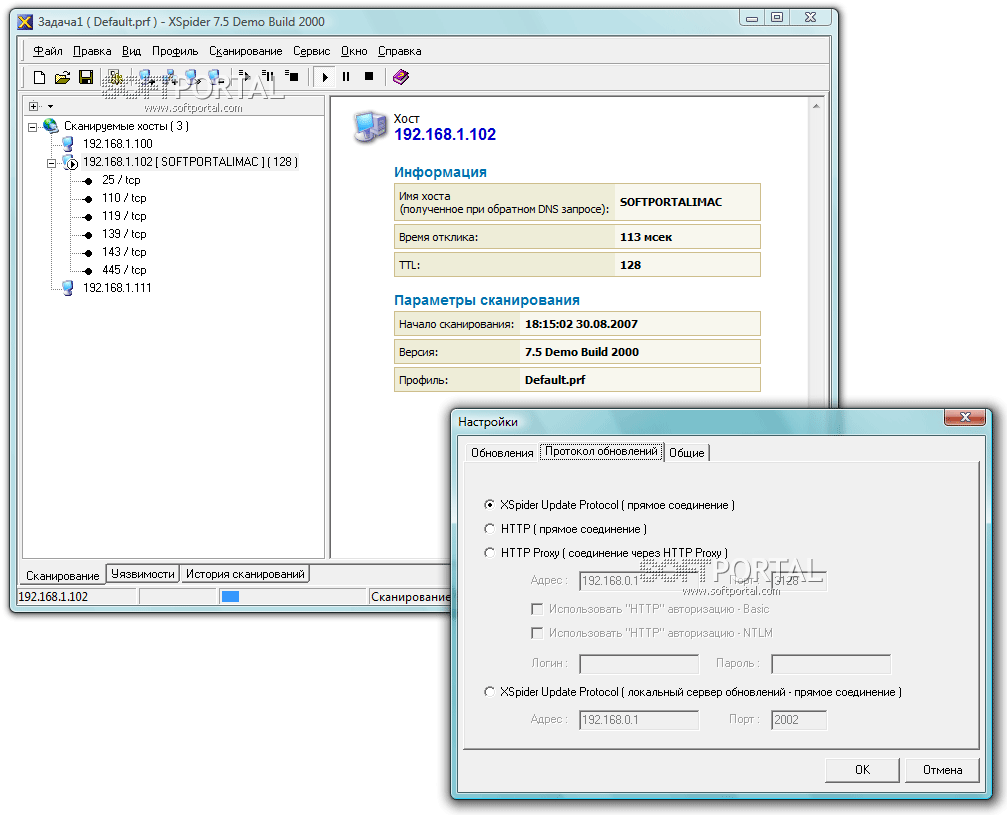This screenshot has height=815, width=1007.
Task: Click the globe icon beside Сканируемые хосты
Action: (x=51, y=125)
